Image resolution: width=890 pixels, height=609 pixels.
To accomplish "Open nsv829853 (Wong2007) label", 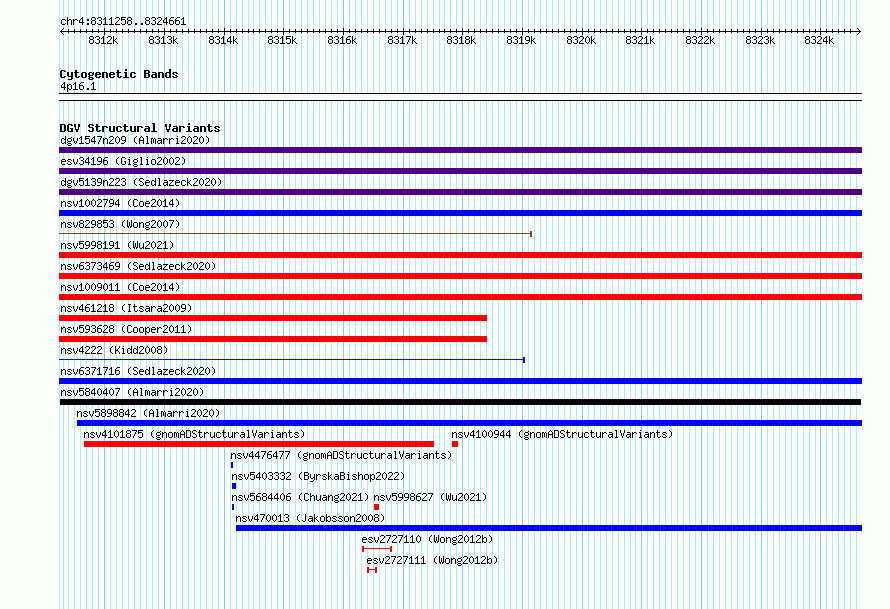I will [120, 224].
